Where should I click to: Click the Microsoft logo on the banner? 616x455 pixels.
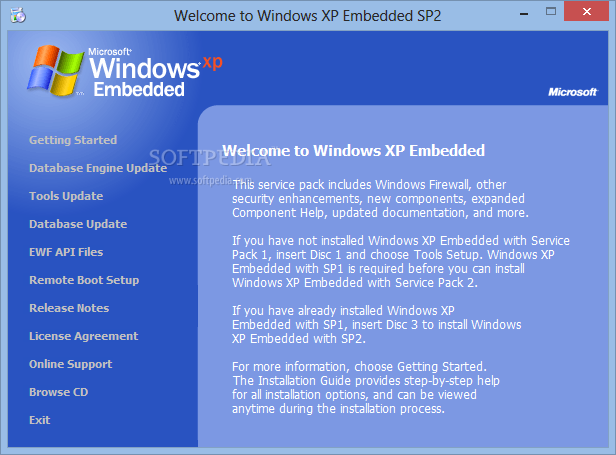[572, 92]
